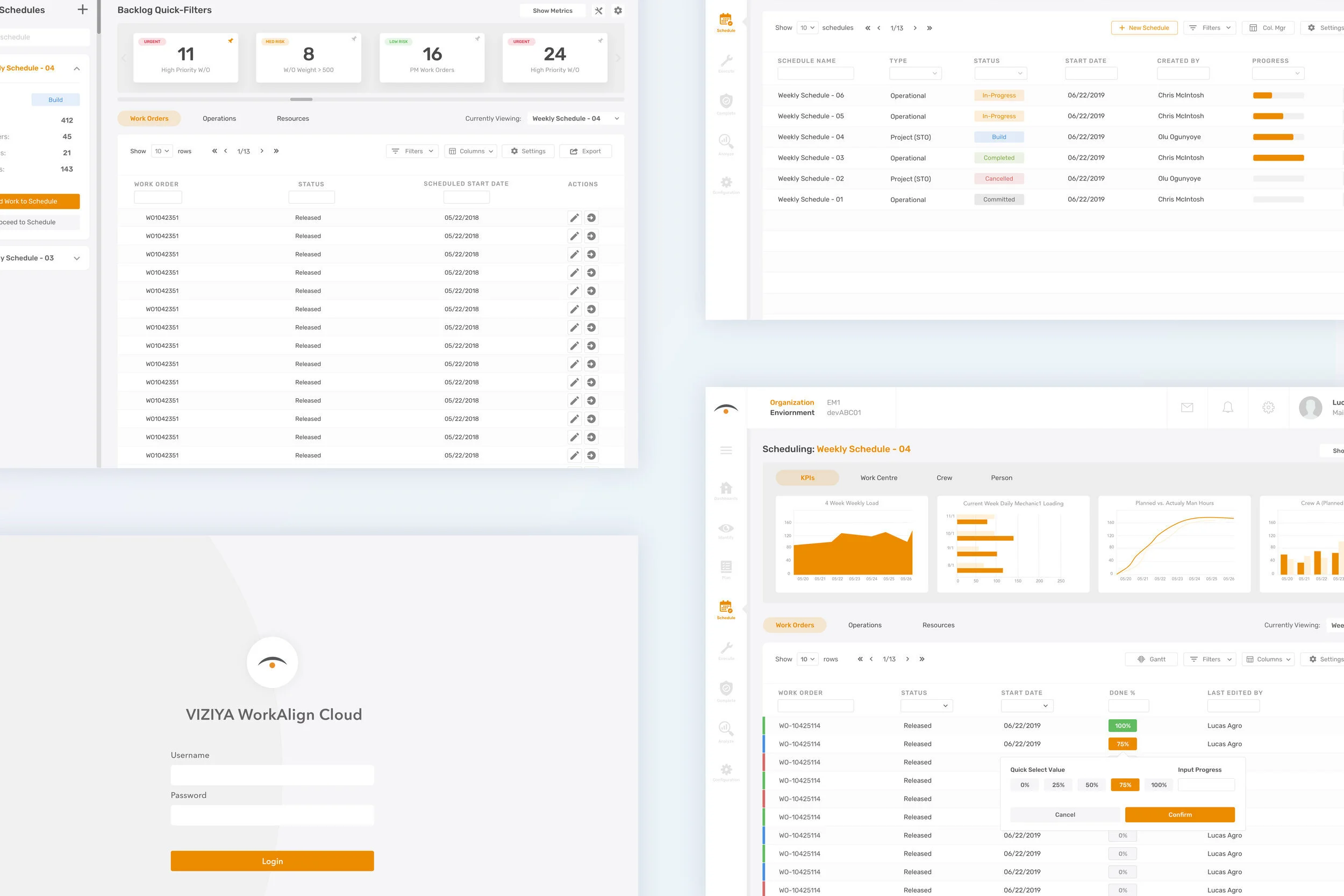Switch to the Operations tab in backlog
This screenshot has width=1344, height=896.
[219, 118]
